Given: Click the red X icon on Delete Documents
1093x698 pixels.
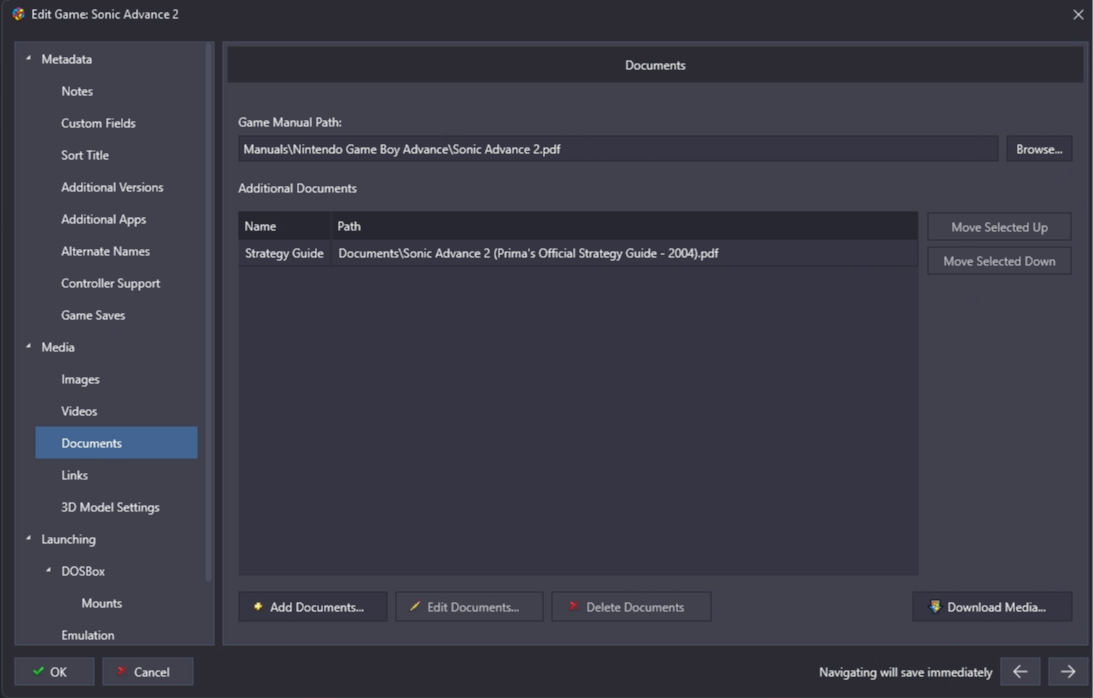Looking at the screenshot, I should (x=574, y=607).
